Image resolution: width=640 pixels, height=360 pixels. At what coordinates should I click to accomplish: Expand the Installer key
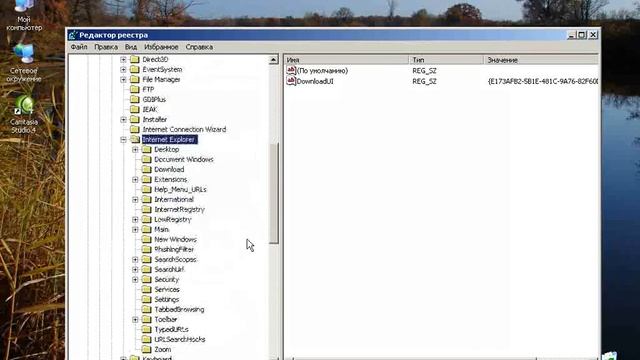pyautogui.click(x=123, y=120)
